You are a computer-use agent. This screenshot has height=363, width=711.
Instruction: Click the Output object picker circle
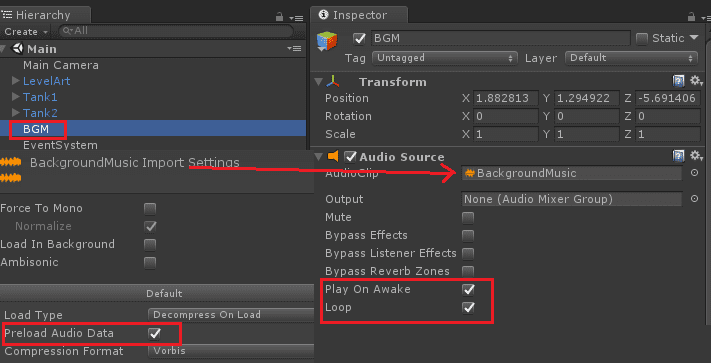694,198
